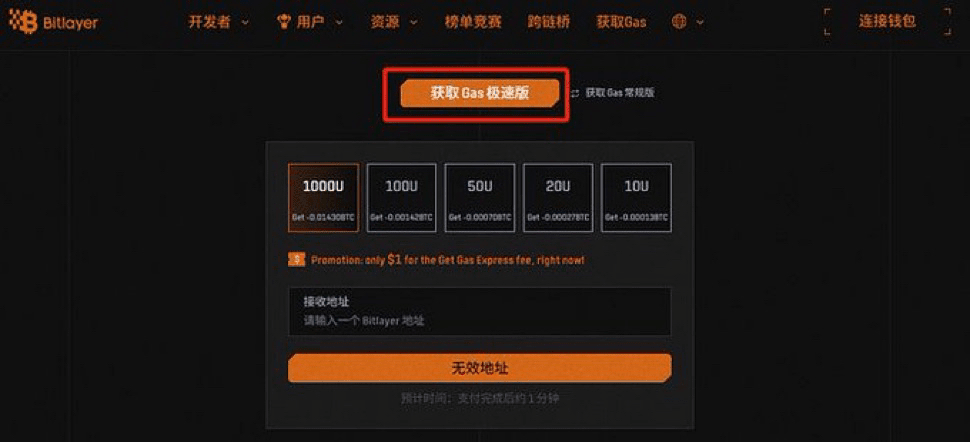The image size is (970, 442).
Task: Click the swap icon beside 获取Gas常规版
Action: (x=575, y=93)
